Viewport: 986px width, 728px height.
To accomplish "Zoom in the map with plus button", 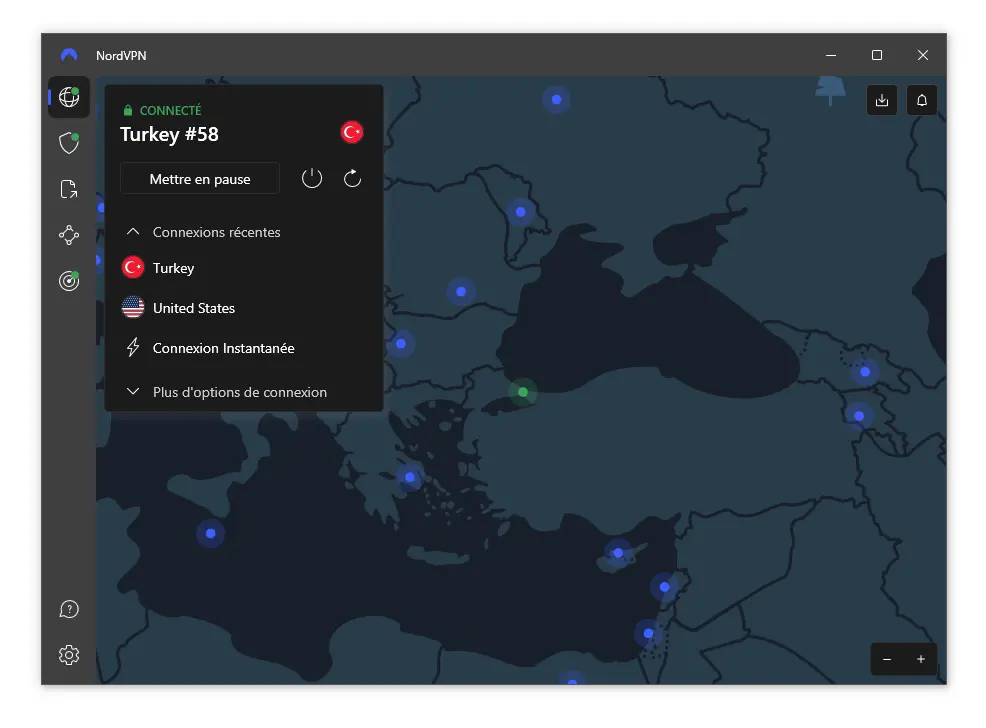I will pos(921,659).
